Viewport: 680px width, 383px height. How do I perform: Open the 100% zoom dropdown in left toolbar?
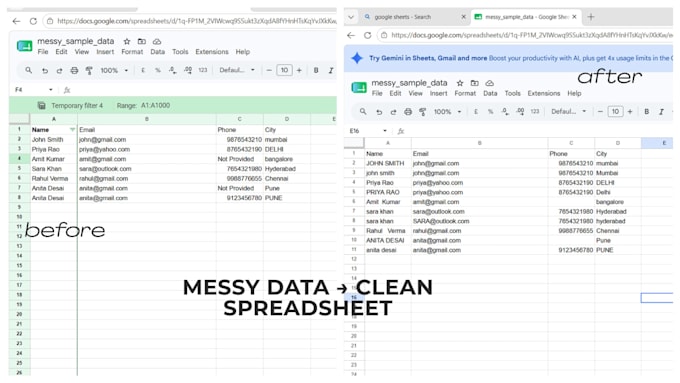(x=114, y=70)
